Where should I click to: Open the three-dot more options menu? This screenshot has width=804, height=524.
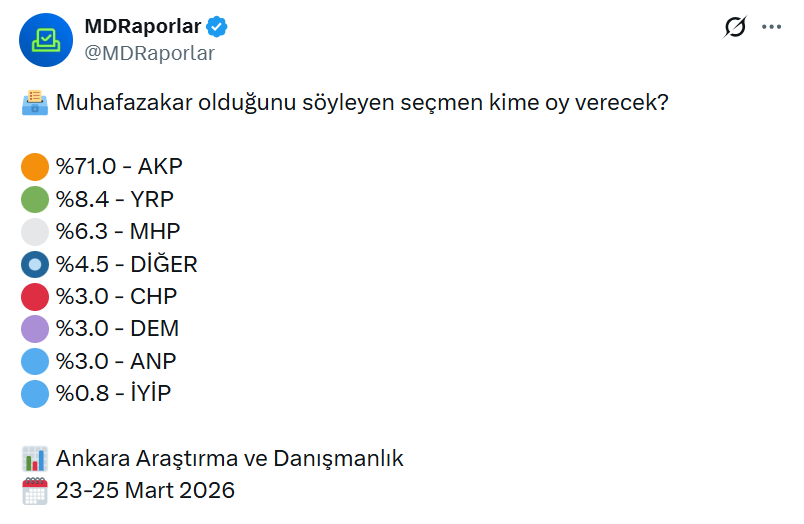coord(772,28)
